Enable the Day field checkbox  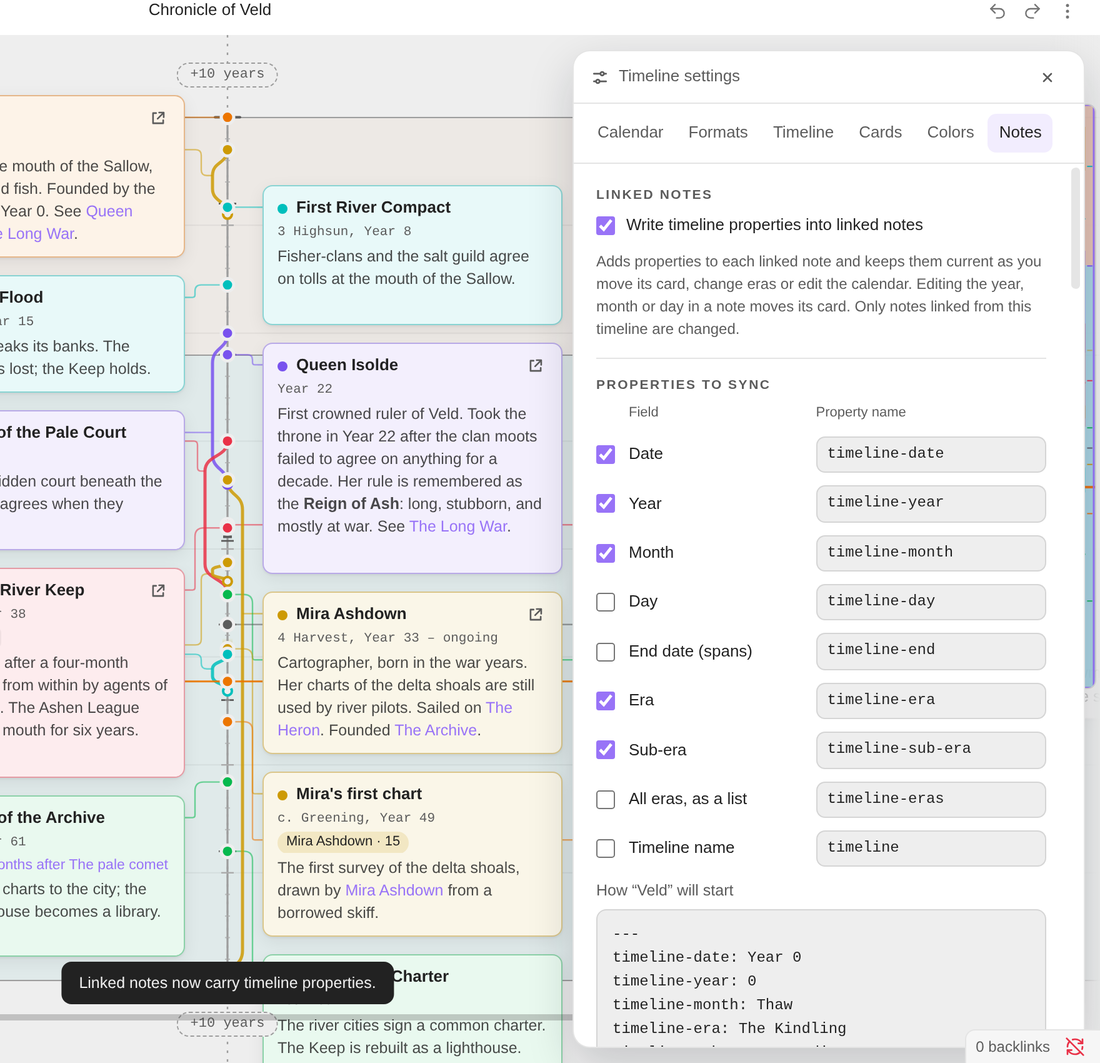tap(605, 602)
